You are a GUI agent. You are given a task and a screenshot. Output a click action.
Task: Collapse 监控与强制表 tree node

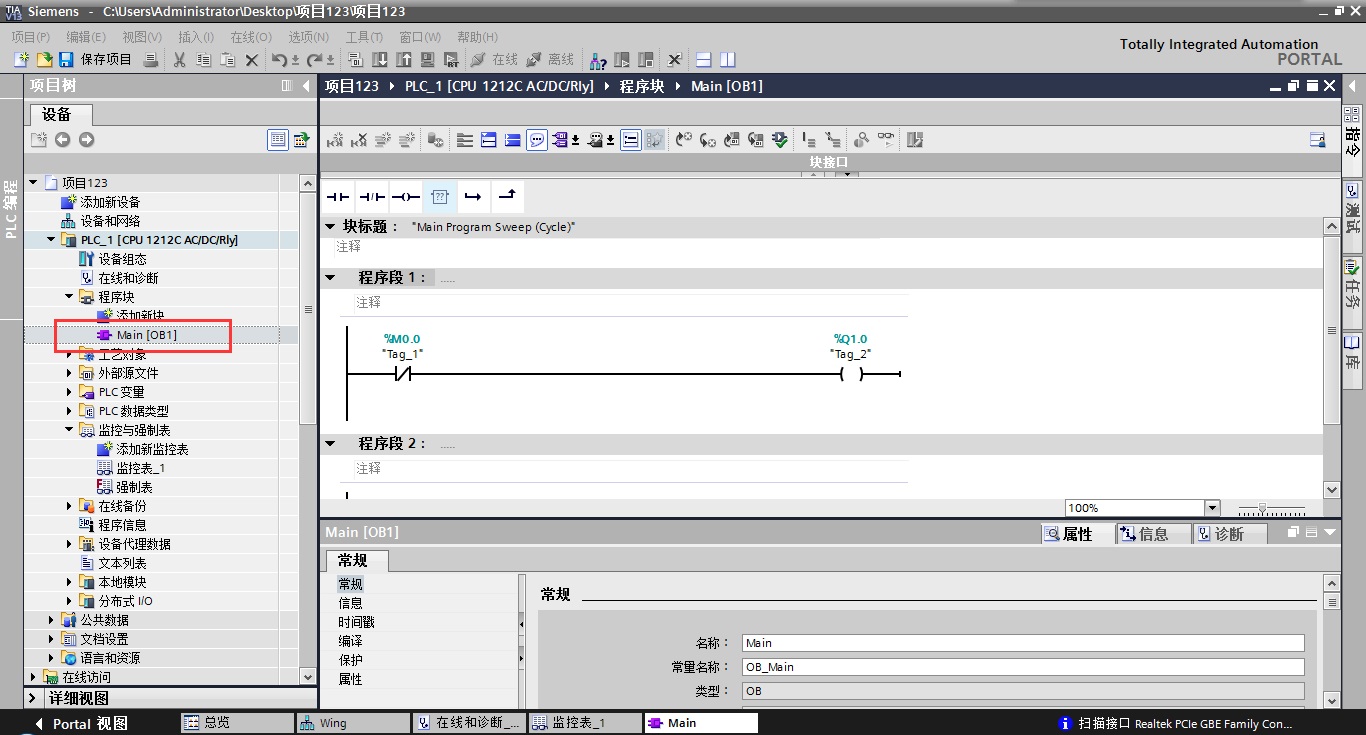click(69, 430)
